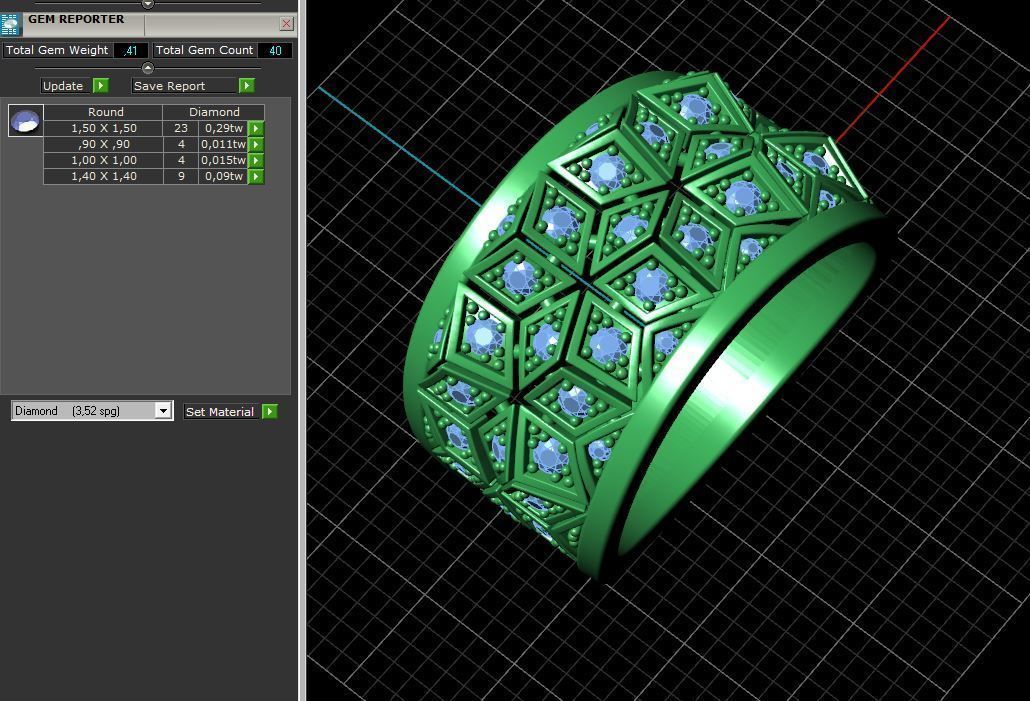Screen dimensions: 1030x701
Task: Click green arrow next to Update
Action: [x=101, y=86]
